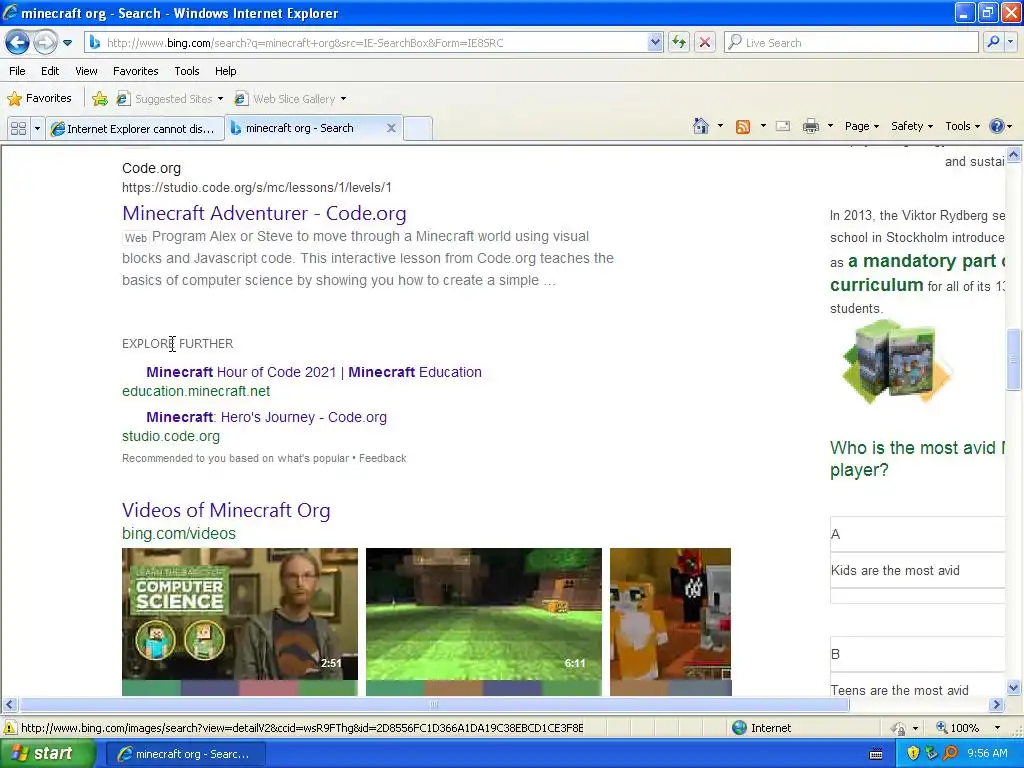The image size is (1024, 768).
Task: Click the horizontal scrollbar thumb
Action: (434, 705)
